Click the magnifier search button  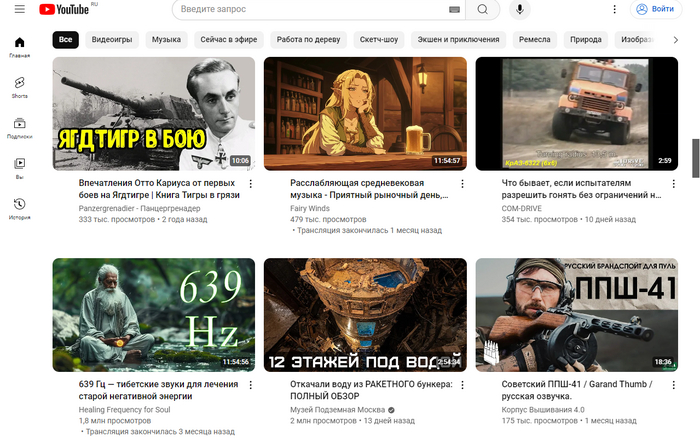pyautogui.click(x=483, y=10)
